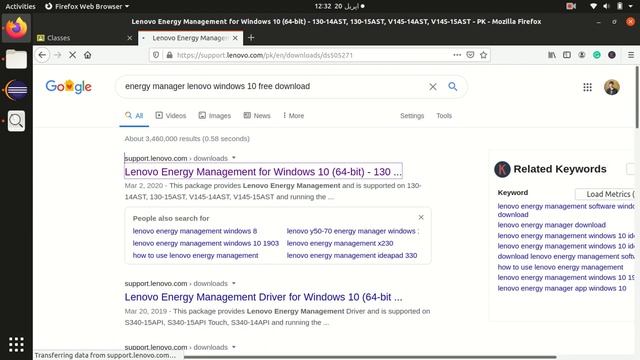Bookmark this page with star
The width and height of the screenshot is (640, 360).
point(484,55)
